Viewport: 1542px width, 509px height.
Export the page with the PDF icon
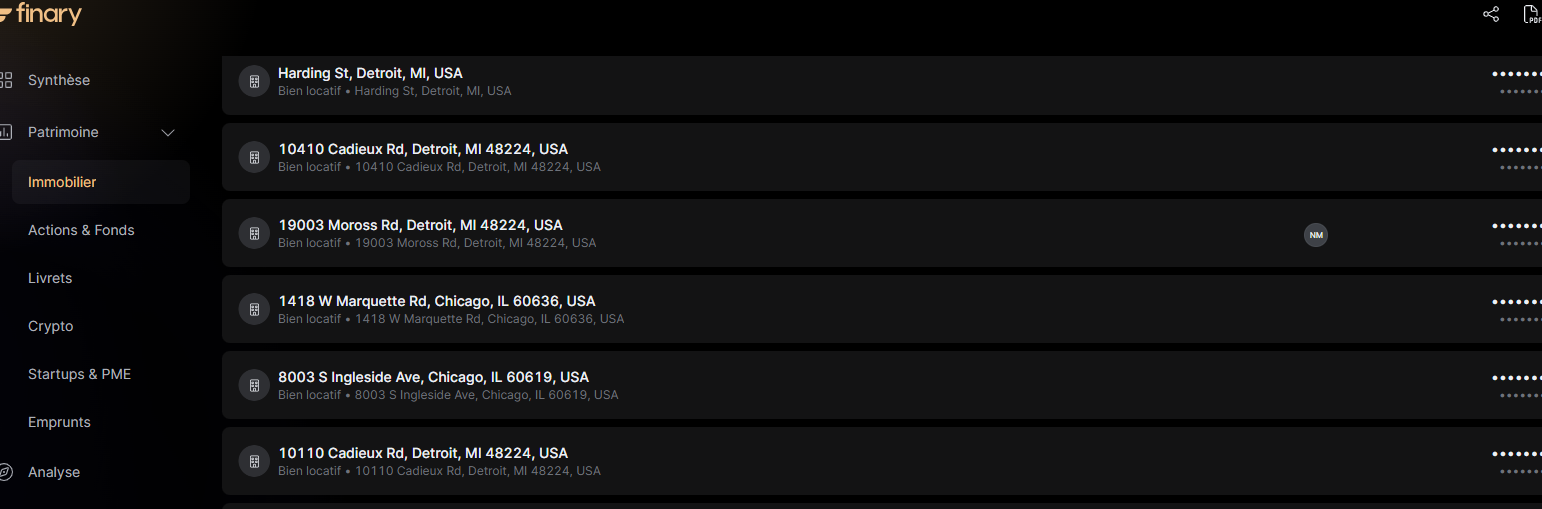(1531, 14)
